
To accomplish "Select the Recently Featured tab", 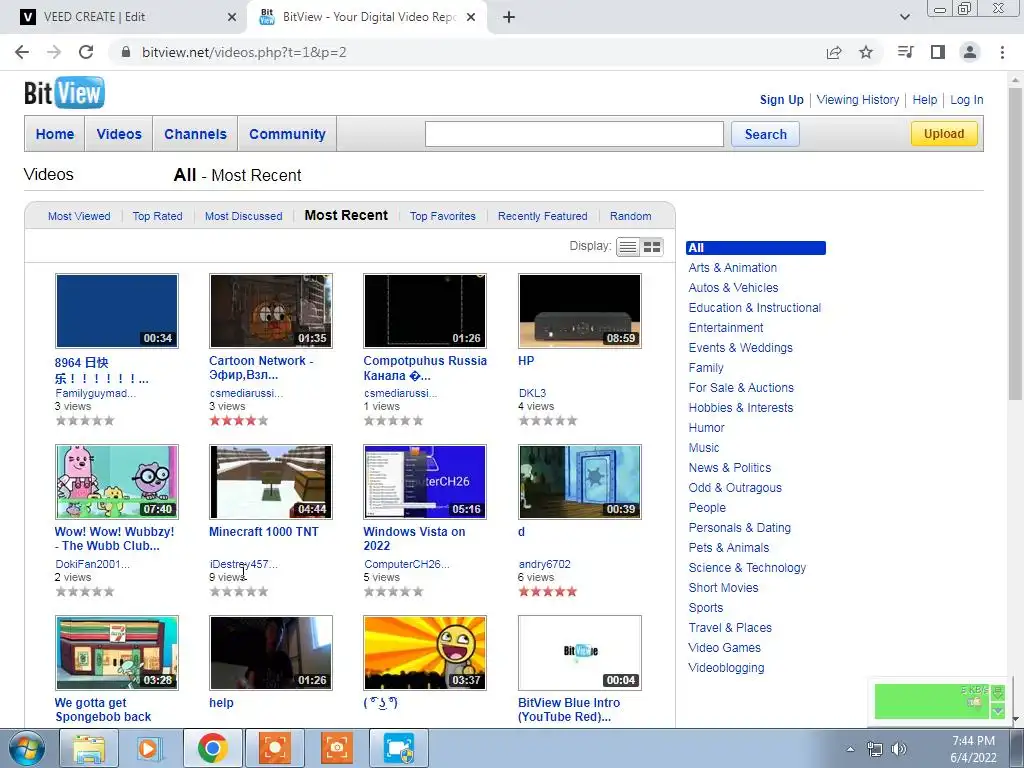I will (x=543, y=216).
